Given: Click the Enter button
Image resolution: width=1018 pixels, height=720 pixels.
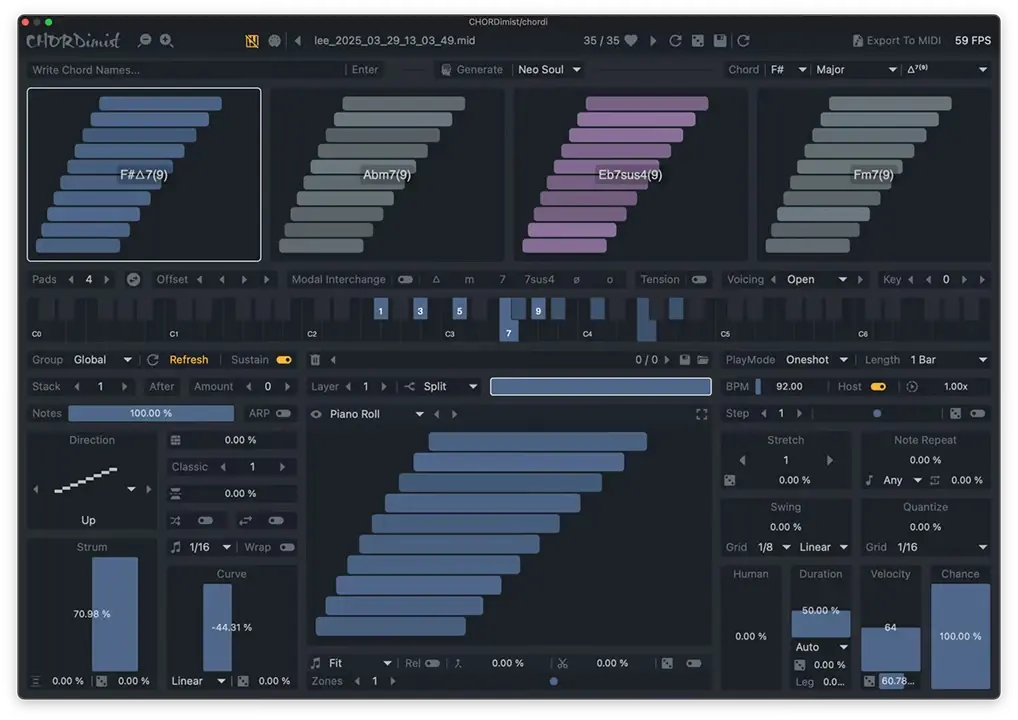Looking at the screenshot, I should pyautogui.click(x=365, y=69).
